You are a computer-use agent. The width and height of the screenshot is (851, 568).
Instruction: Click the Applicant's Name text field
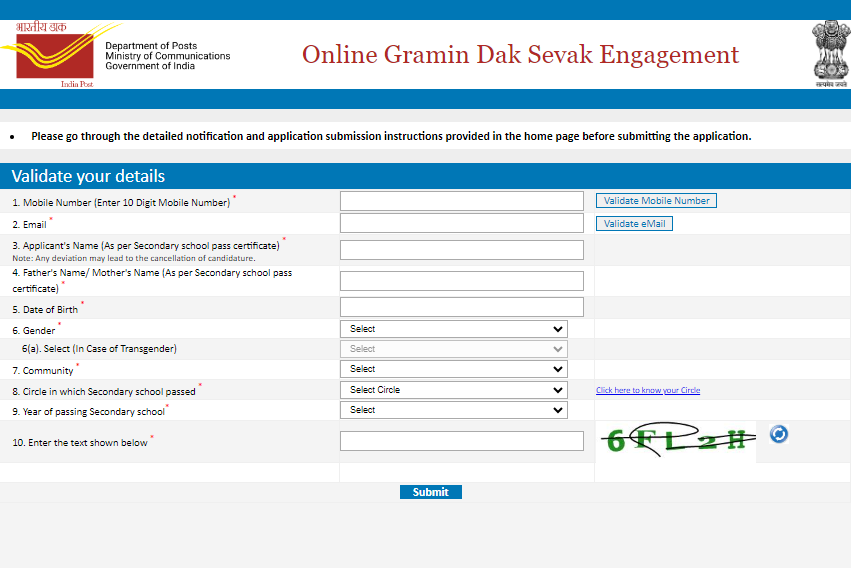pos(462,250)
